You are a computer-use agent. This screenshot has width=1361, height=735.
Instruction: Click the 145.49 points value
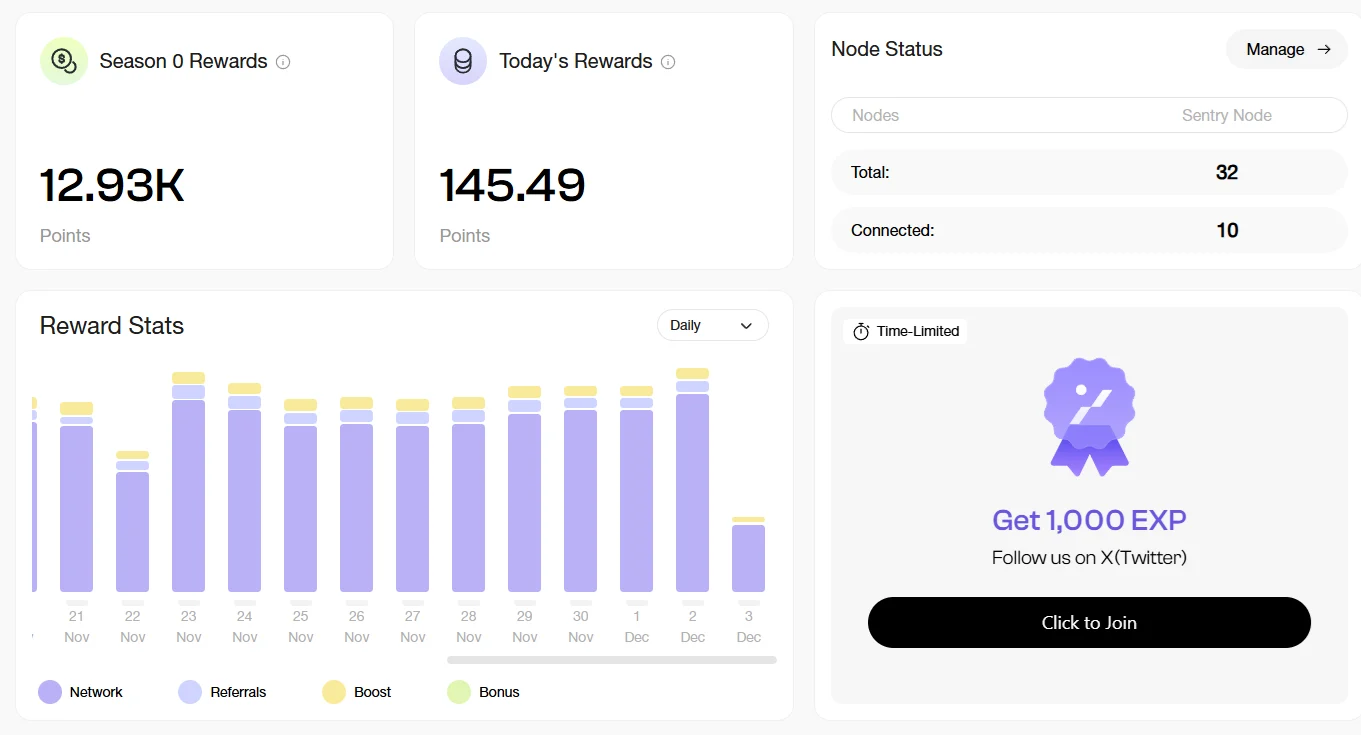point(512,185)
